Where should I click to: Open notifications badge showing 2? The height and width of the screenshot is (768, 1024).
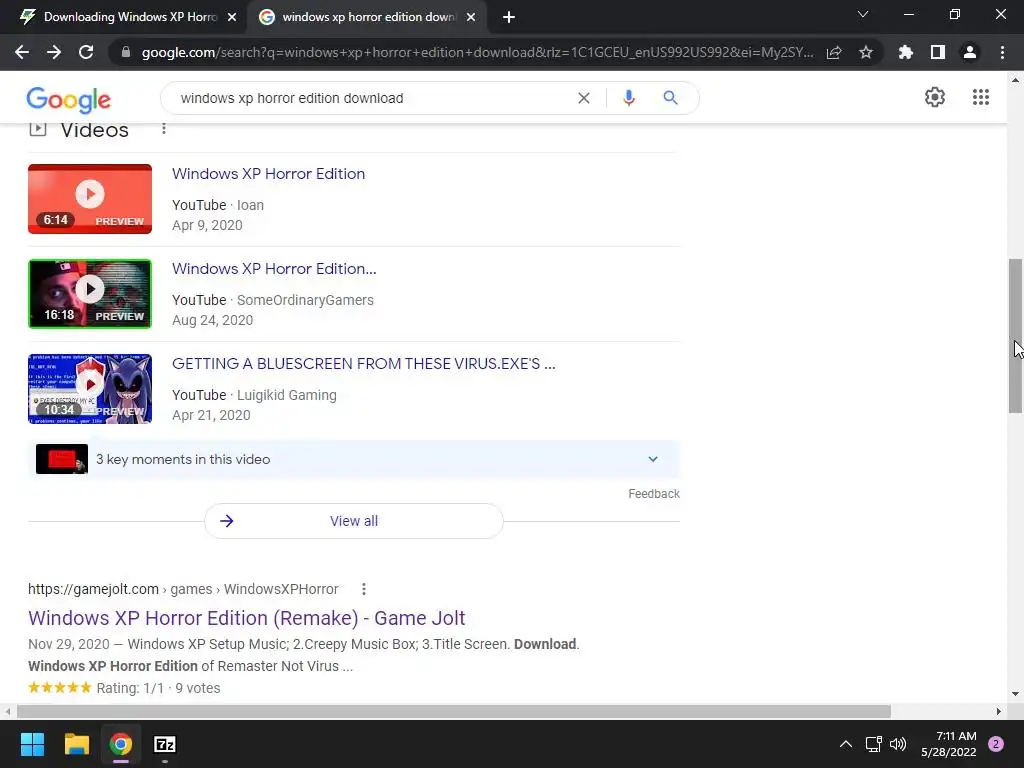[996, 744]
